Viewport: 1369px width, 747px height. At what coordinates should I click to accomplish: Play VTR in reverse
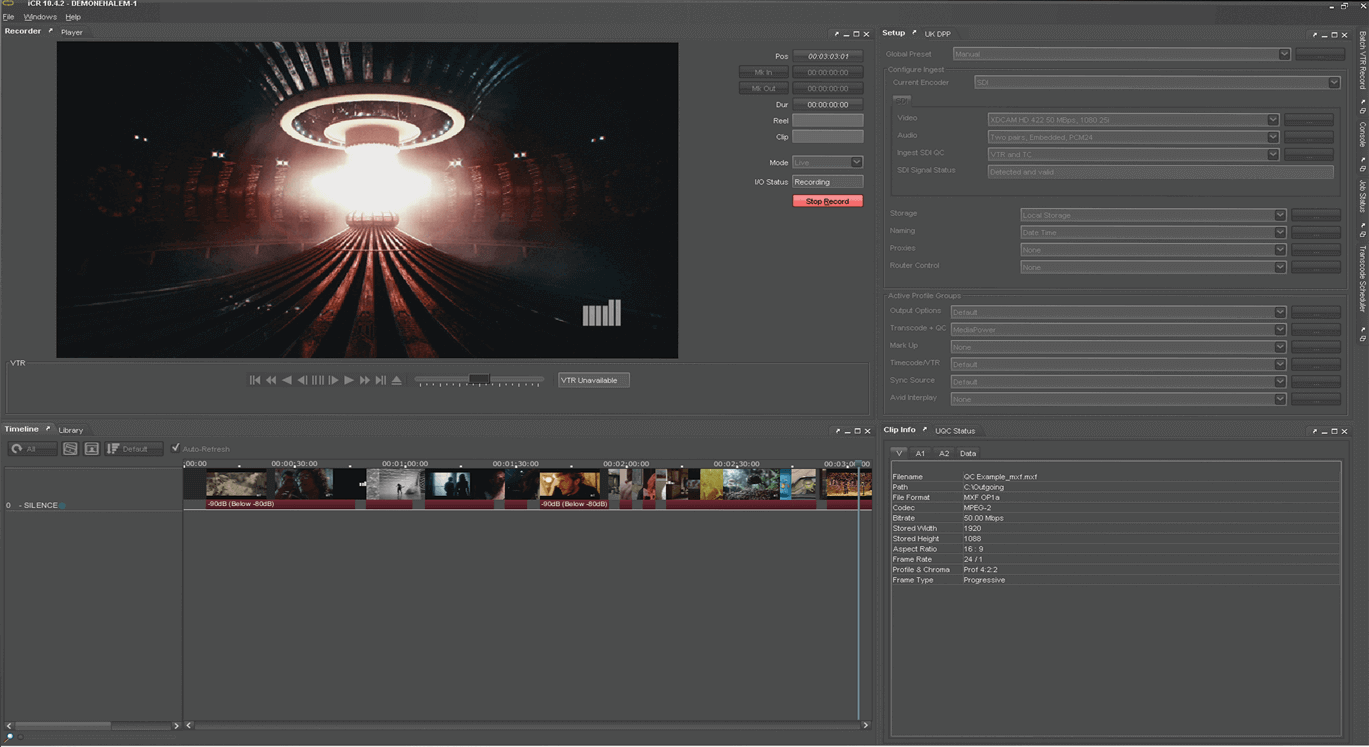[286, 380]
